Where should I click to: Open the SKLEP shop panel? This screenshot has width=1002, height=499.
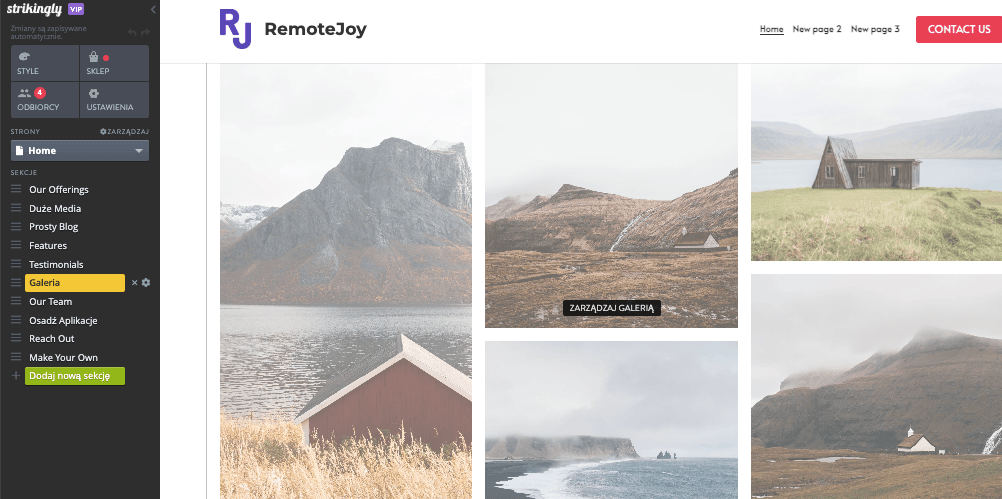pyautogui.click(x=114, y=63)
